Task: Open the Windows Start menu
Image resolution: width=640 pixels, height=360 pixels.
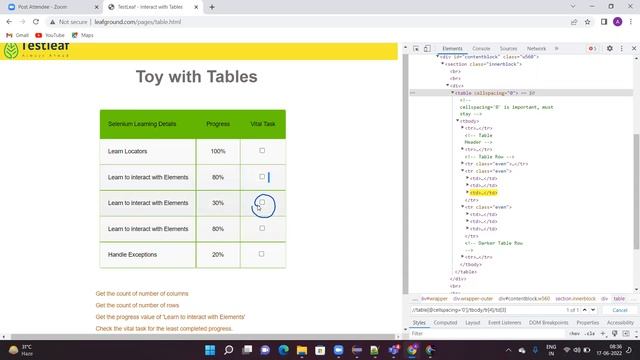Action: coord(210,350)
